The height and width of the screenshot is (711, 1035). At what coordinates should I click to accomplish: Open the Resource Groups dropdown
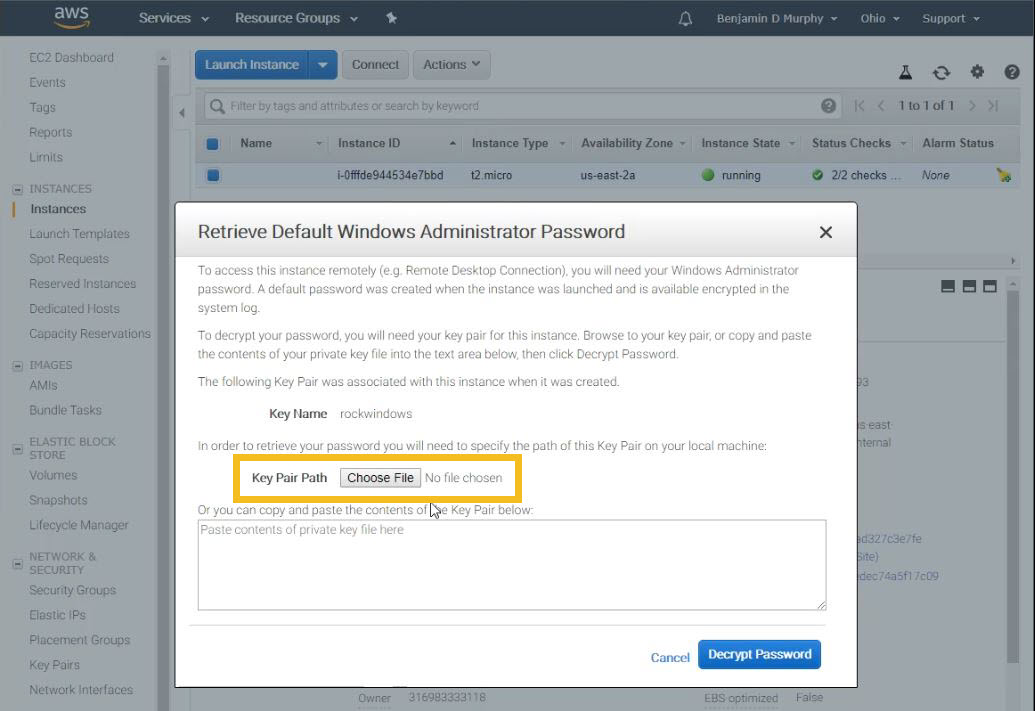click(296, 18)
